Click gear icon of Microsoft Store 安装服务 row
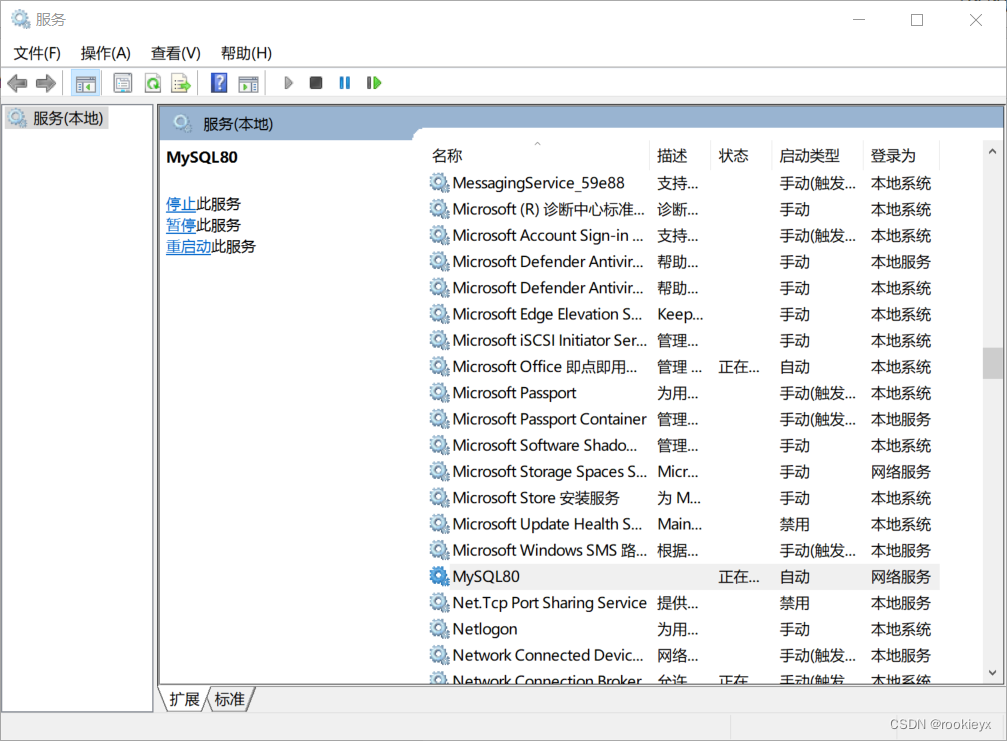 tap(439, 498)
